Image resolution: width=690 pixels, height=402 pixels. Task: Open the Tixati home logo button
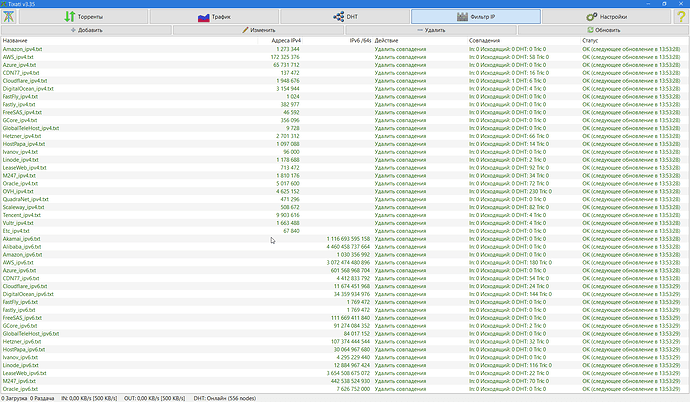coord(9,17)
